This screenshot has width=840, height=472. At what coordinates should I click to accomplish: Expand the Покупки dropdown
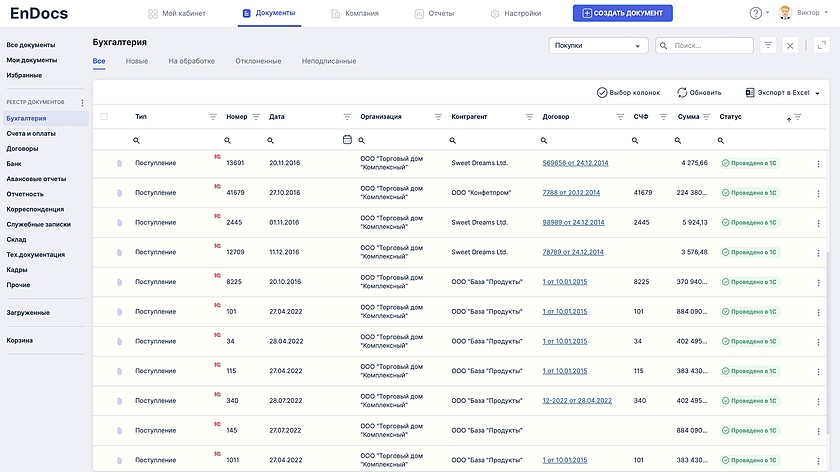pos(598,46)
